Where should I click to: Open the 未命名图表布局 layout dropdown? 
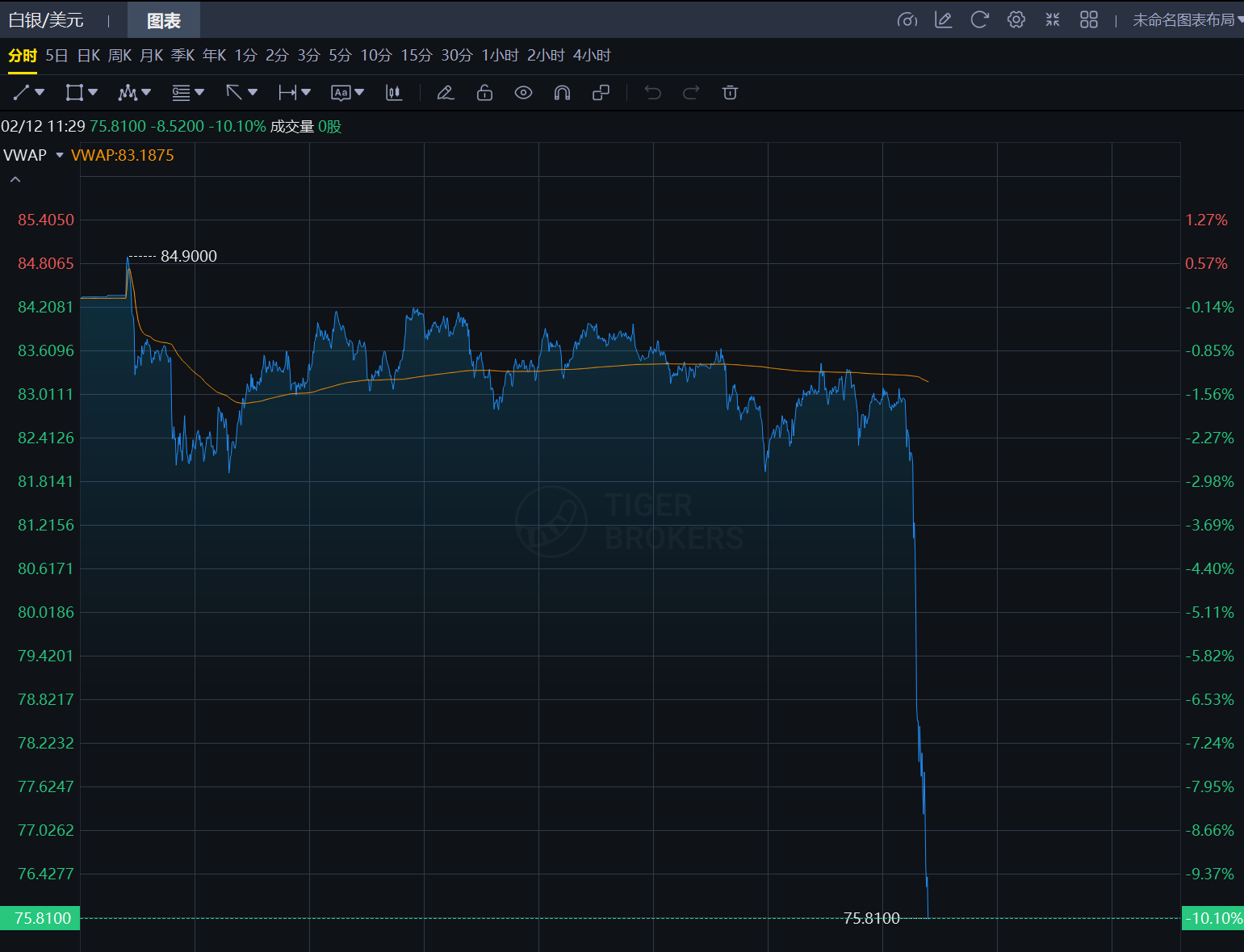pos(1187,19)
